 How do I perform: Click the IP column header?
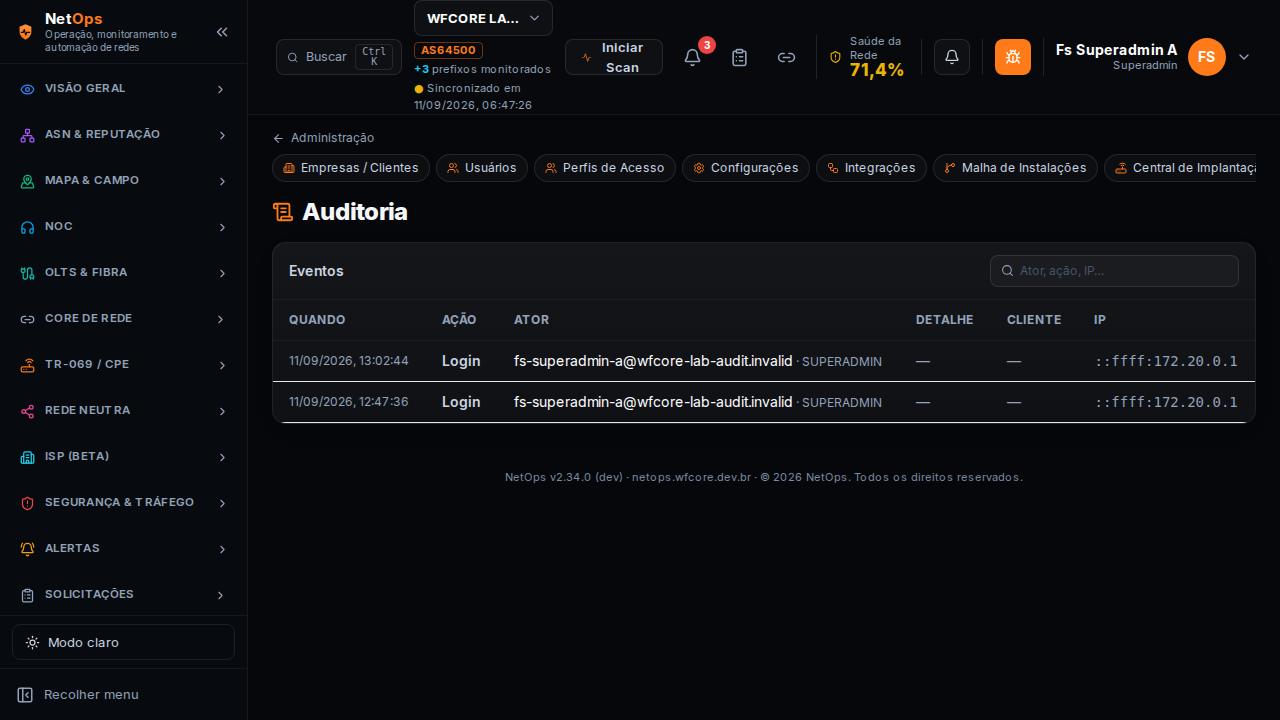1100,320
